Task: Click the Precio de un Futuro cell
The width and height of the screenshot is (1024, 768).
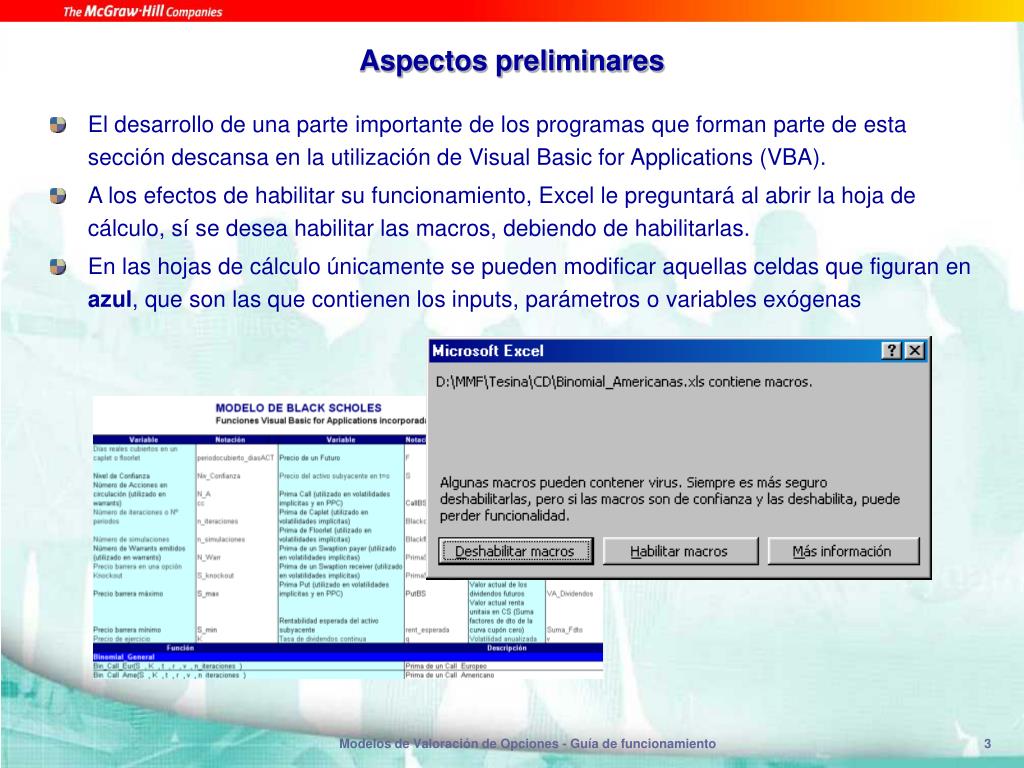Action: pyautogui.click(x=310, y=458)
